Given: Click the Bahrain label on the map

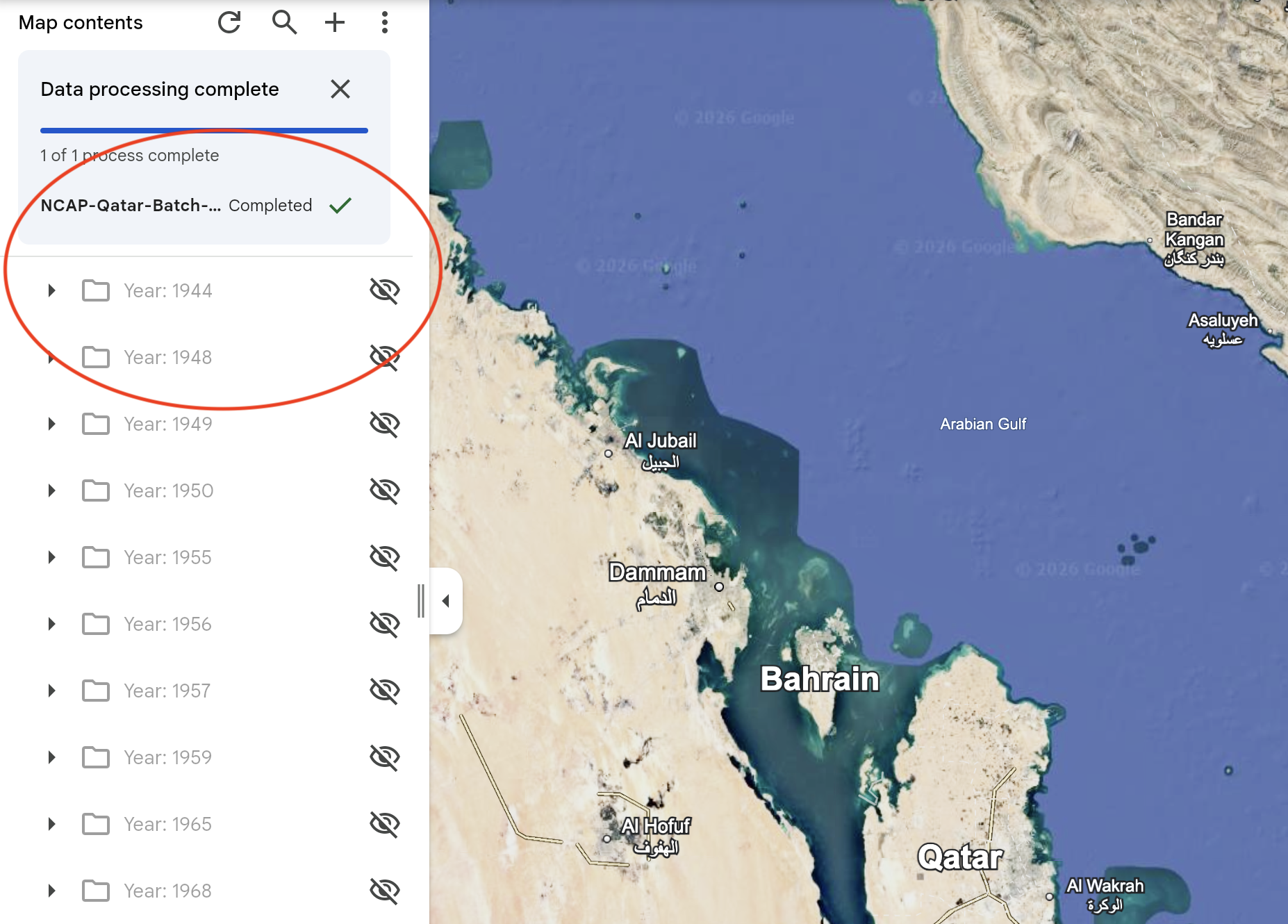Looking at the screenshot, I should 820,679.
